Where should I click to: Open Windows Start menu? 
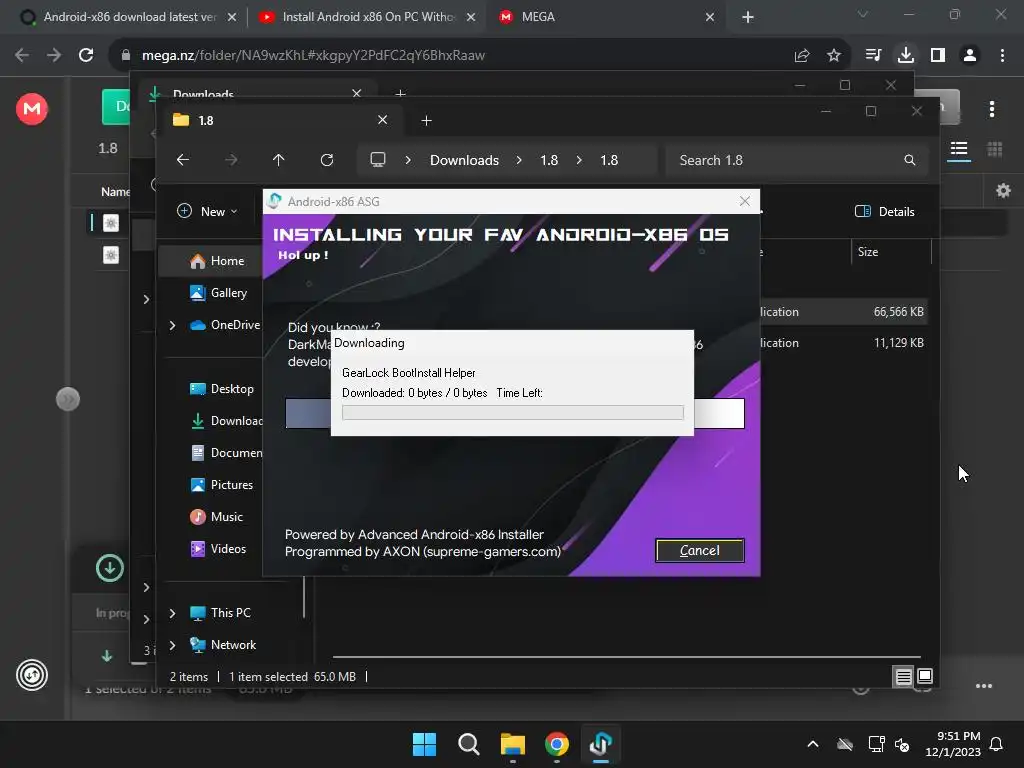(x=424, y=744)
